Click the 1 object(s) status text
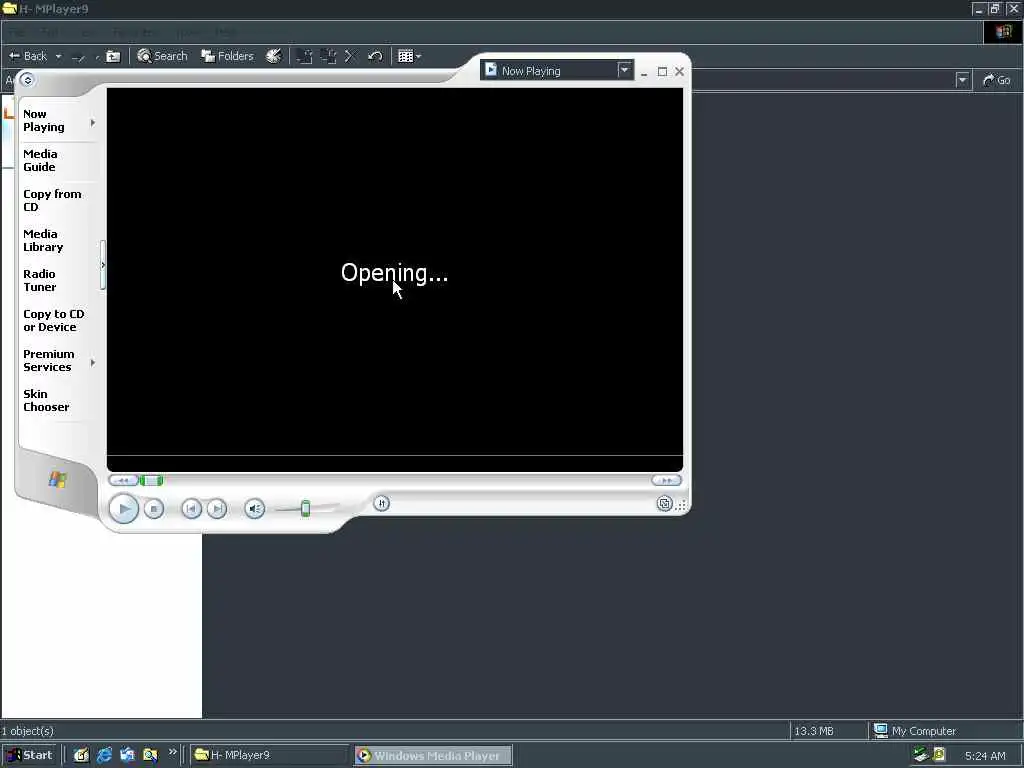Viewport: 1024px width, 768px height. tap(27, 731)
